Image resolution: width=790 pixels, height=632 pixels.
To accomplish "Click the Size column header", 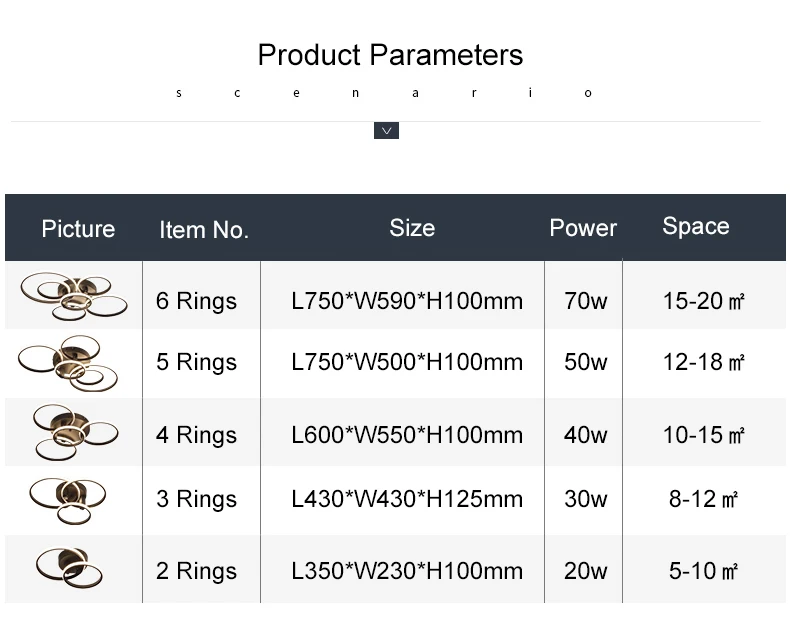I will pyautogui.click(x=412, y=228).
